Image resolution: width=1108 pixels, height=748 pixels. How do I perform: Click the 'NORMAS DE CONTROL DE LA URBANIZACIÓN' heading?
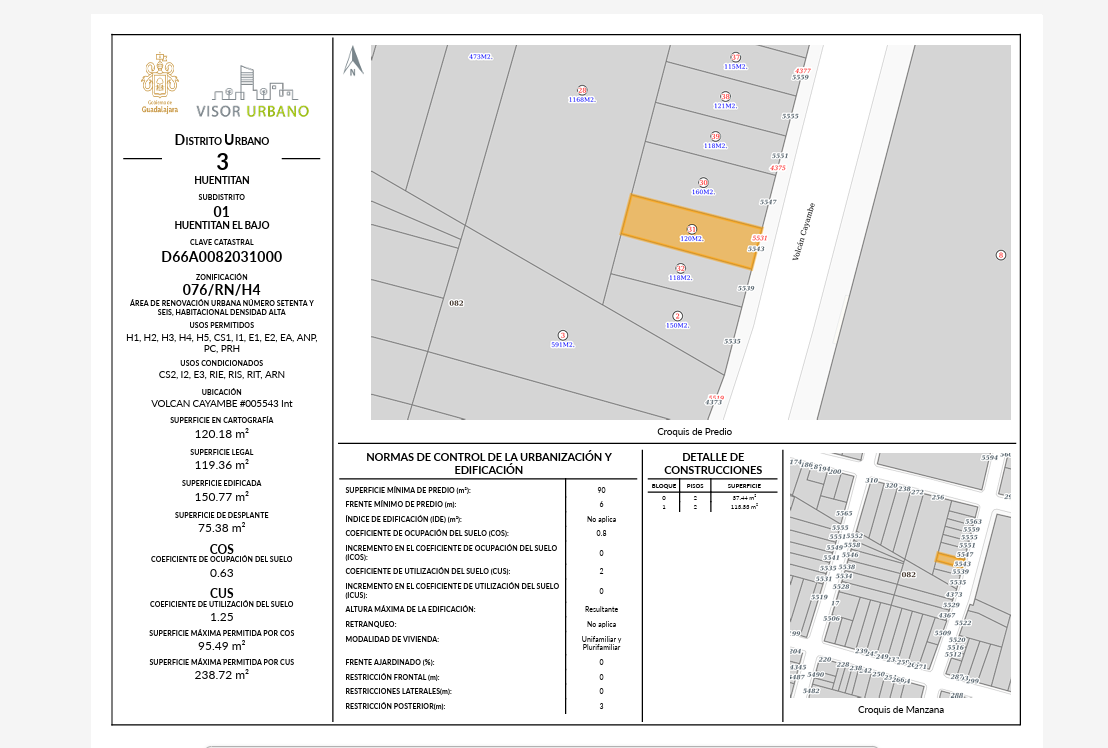click(x=489, y=463)
